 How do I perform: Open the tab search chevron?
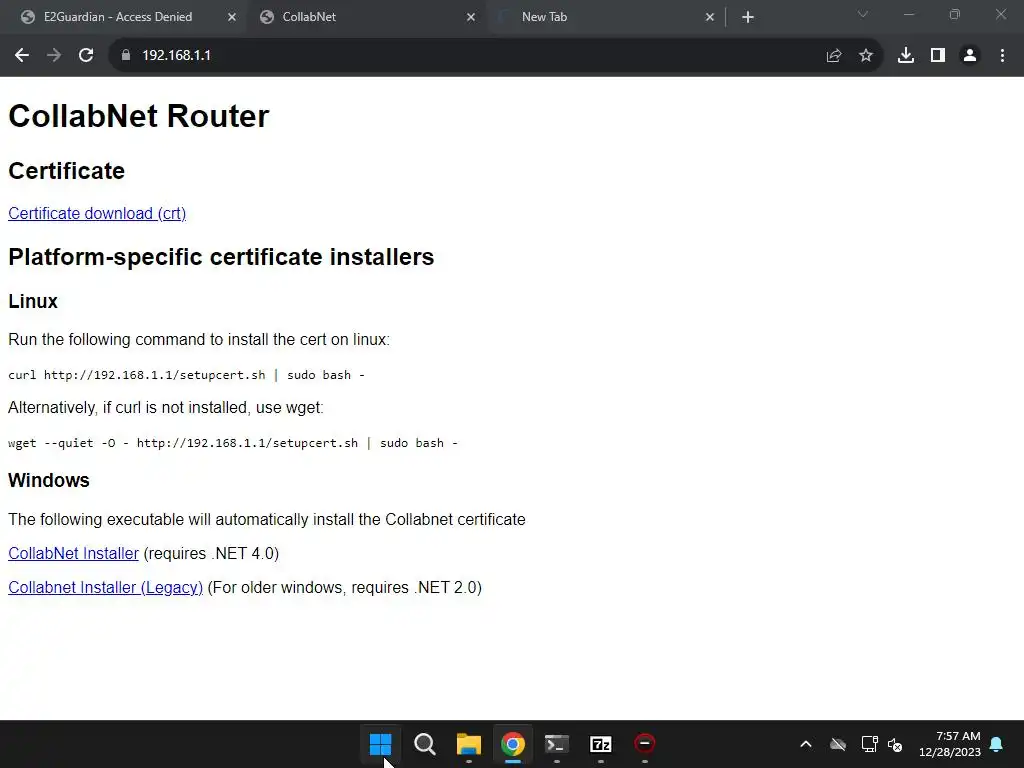tap(863, 14)
